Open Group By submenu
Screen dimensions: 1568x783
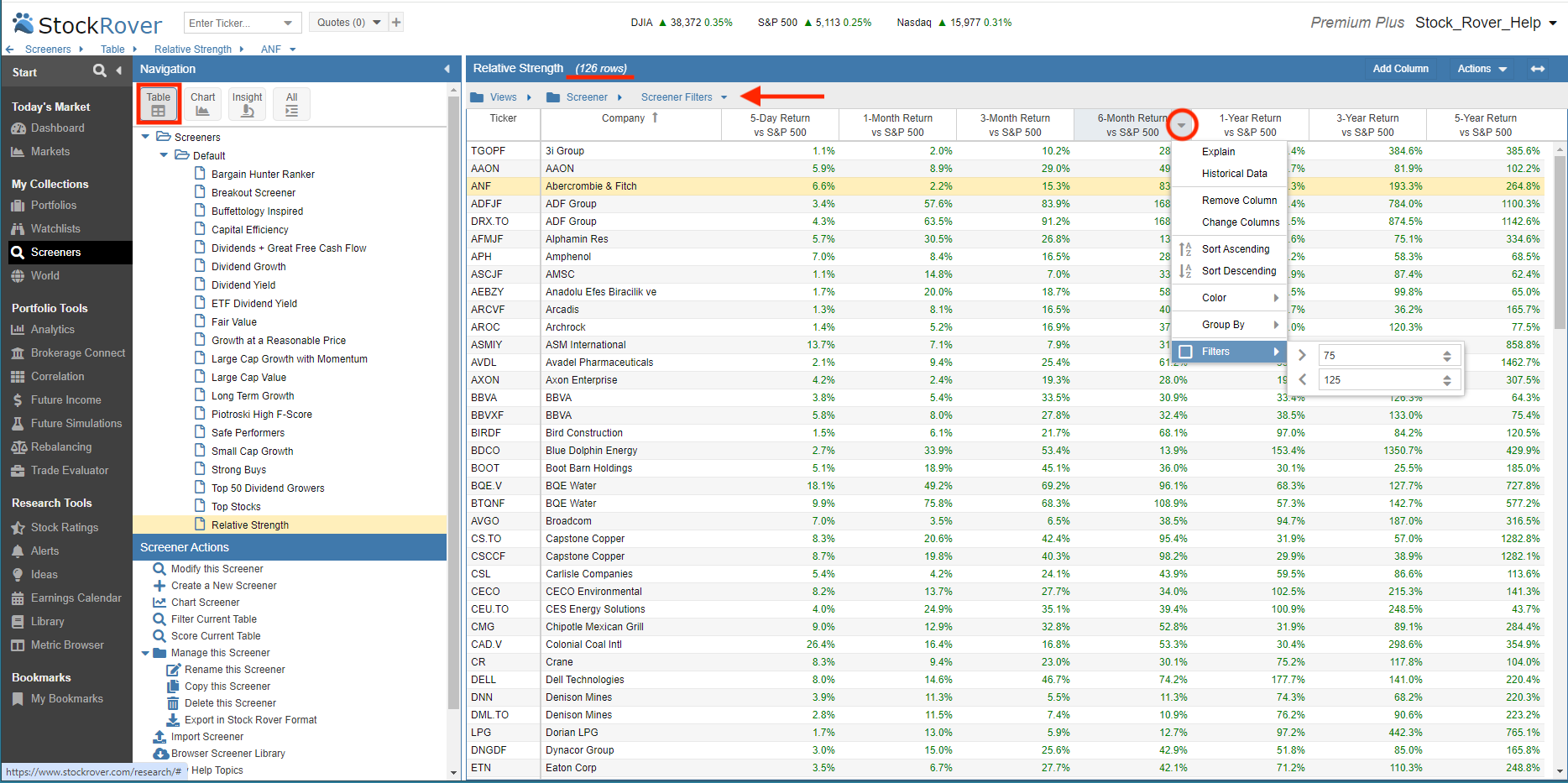[1230, 325]
